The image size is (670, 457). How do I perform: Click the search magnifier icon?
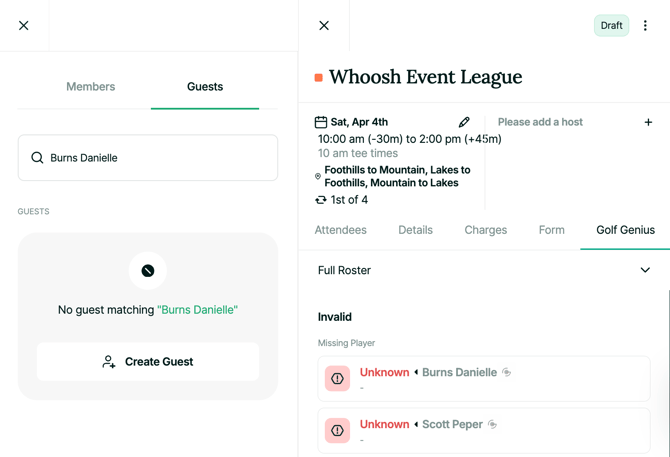pyautogui.click(x=37, y=158)
